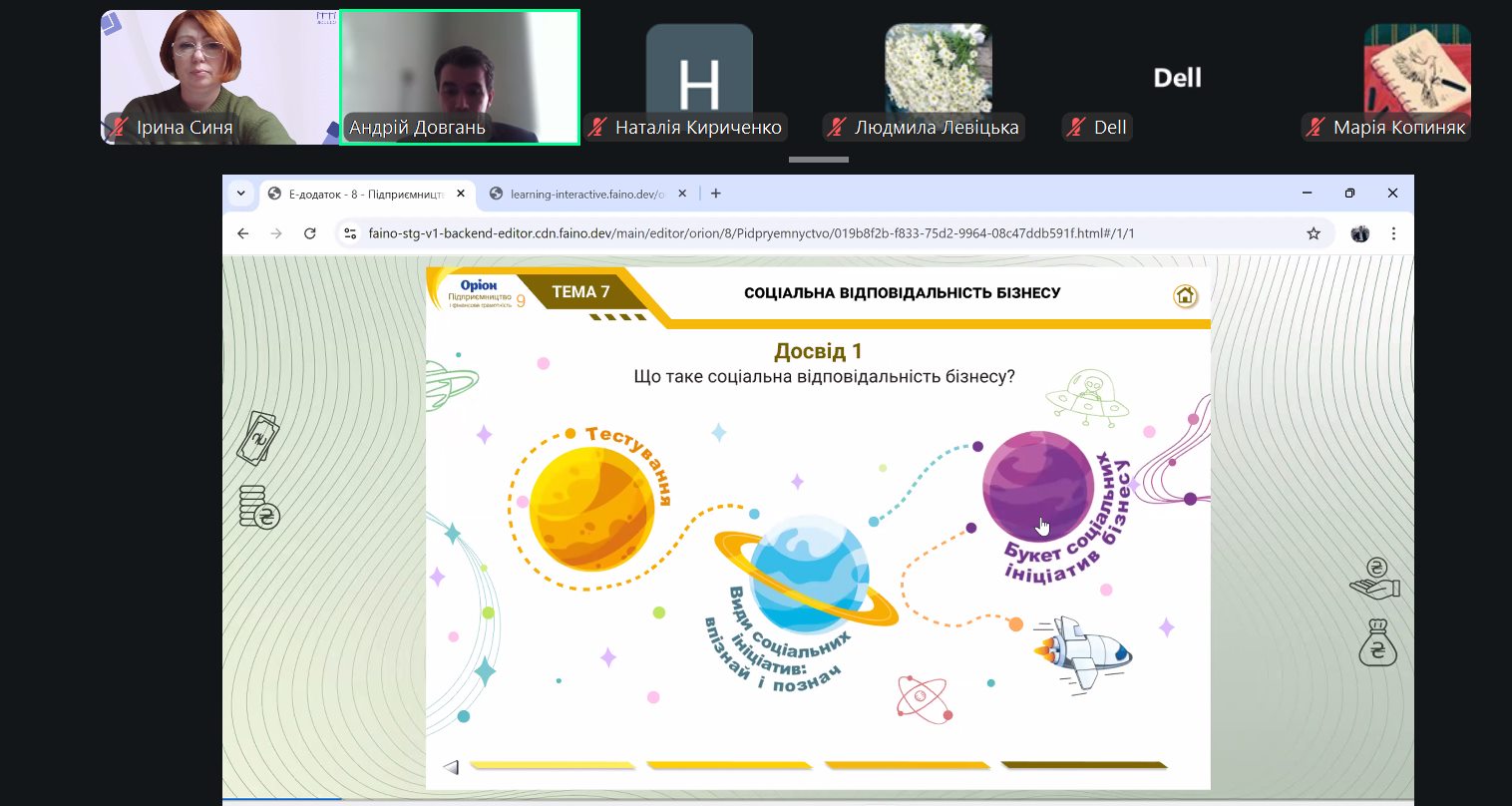This screenshot has height=806, width=1512.
Task: Close the Е-додаток tab
Action: [x=461, y=194]
